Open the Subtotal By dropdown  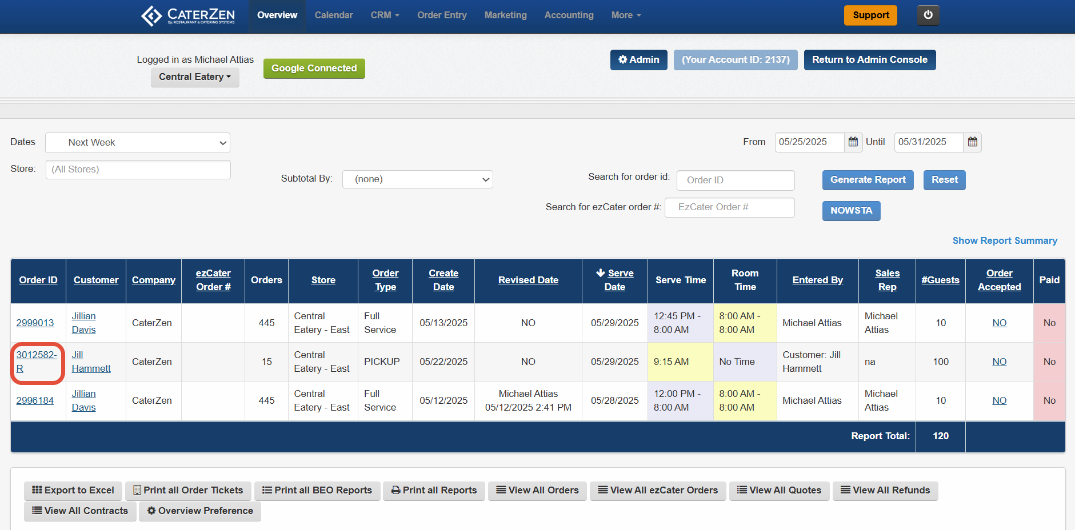(x=418, y=180)
